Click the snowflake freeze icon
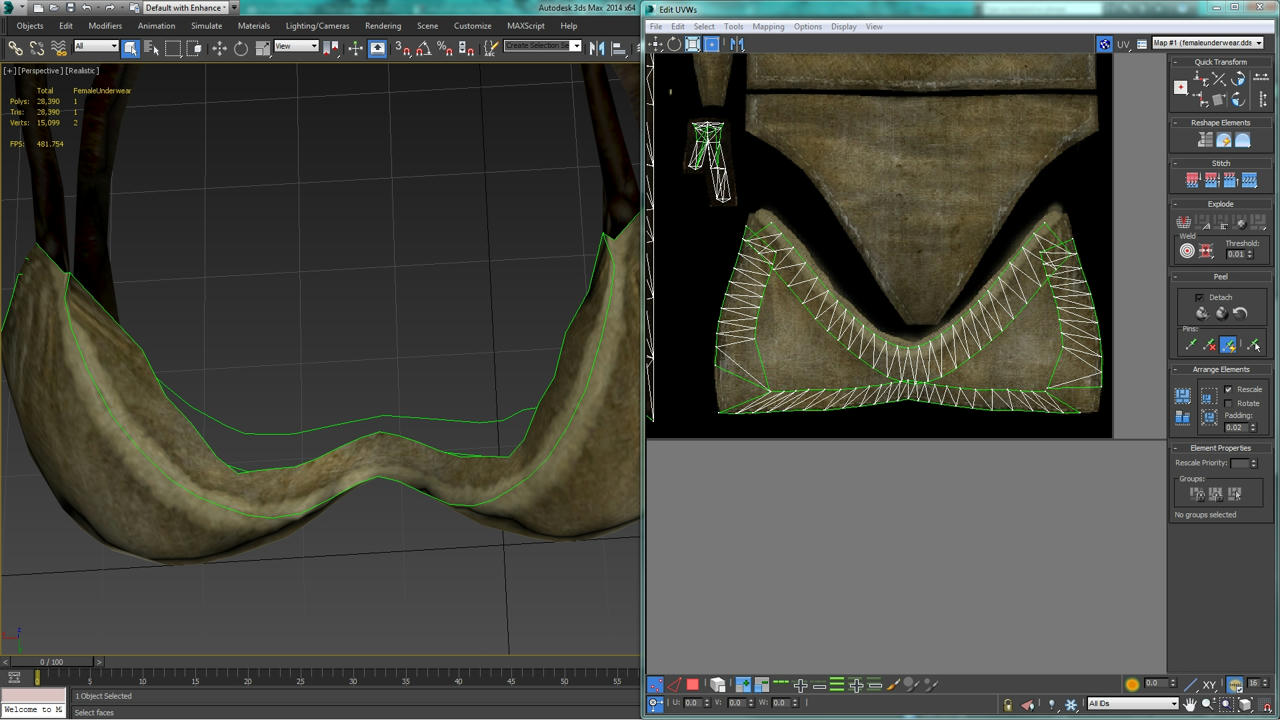 pos(1071,704)
